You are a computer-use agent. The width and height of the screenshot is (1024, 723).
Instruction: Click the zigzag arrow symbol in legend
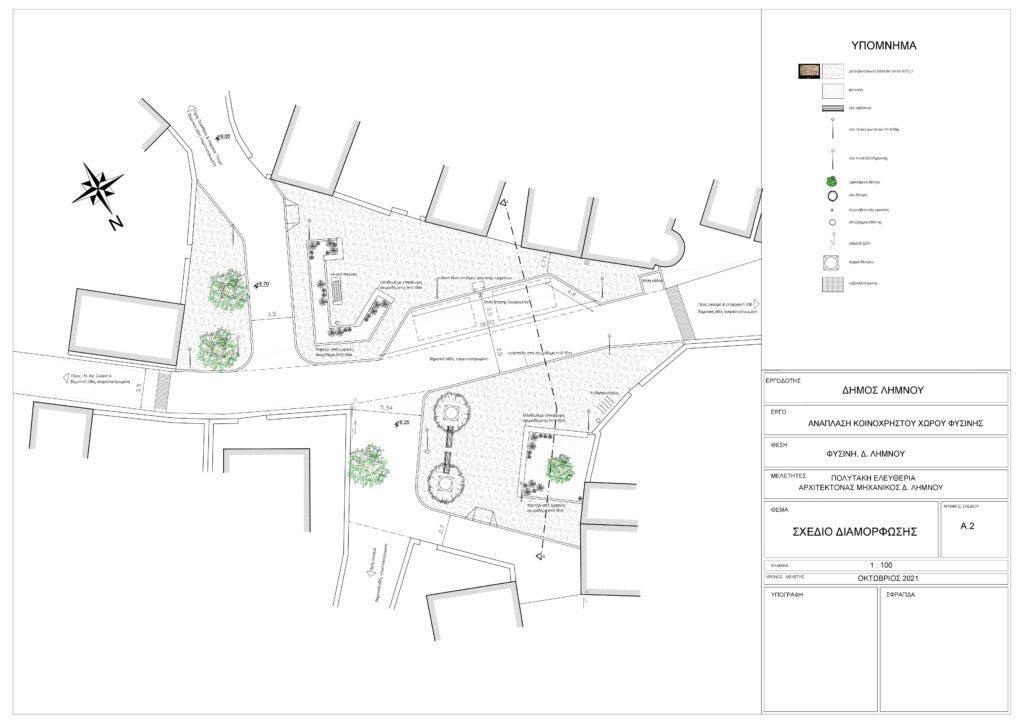(x=831, y=241)
